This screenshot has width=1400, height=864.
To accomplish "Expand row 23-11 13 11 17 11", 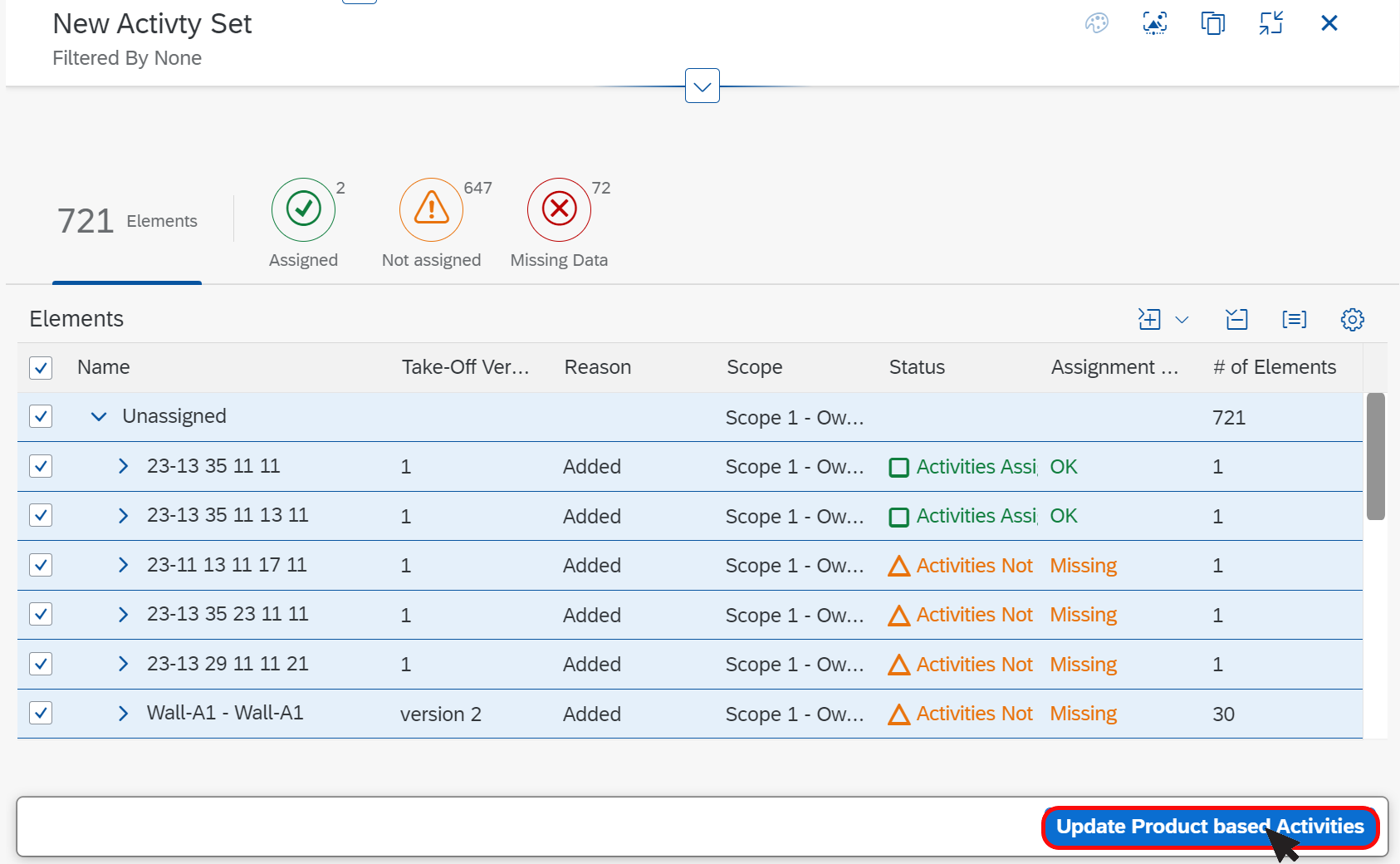I will click(x=123, y=565).
